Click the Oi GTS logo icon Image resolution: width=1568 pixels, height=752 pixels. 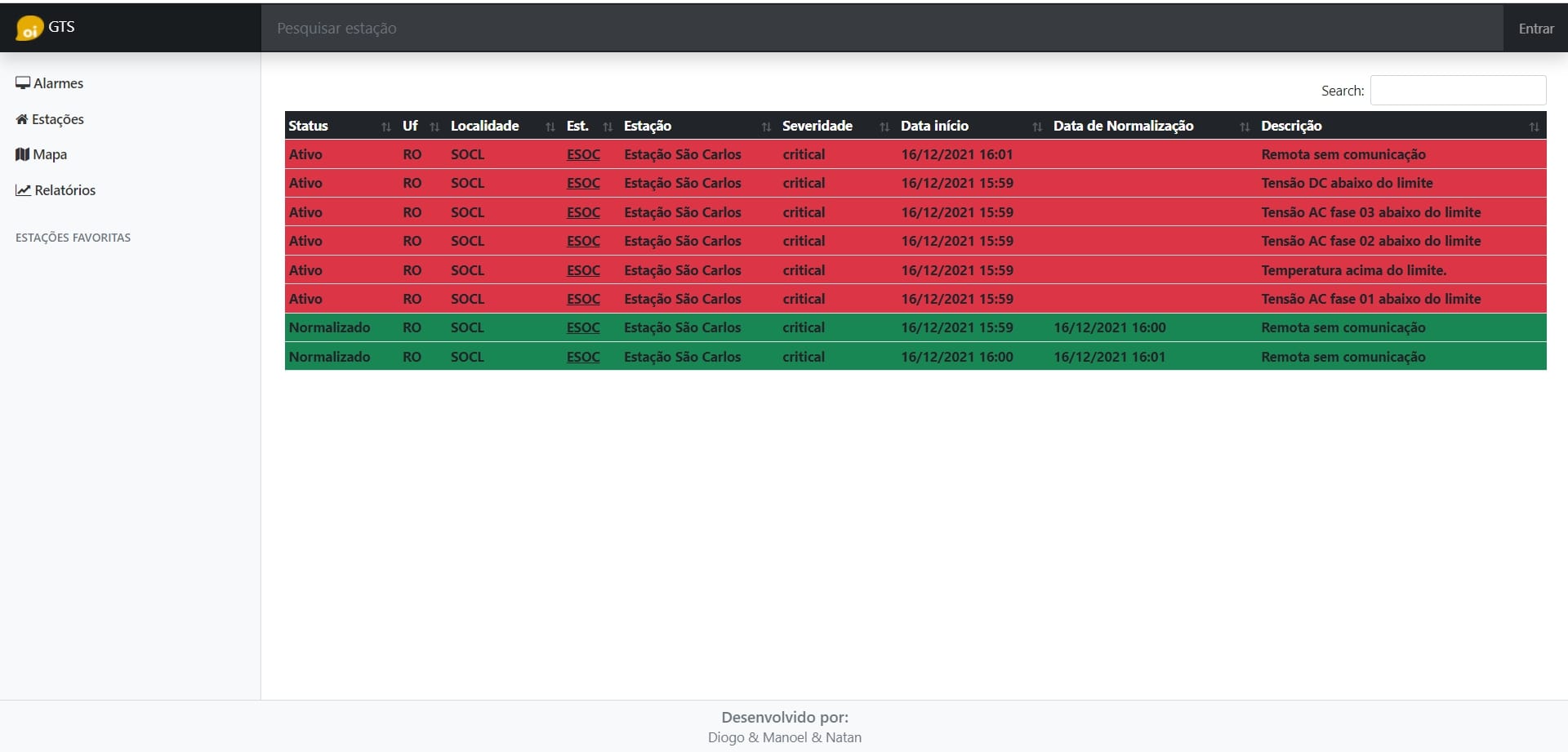[29, 28]
